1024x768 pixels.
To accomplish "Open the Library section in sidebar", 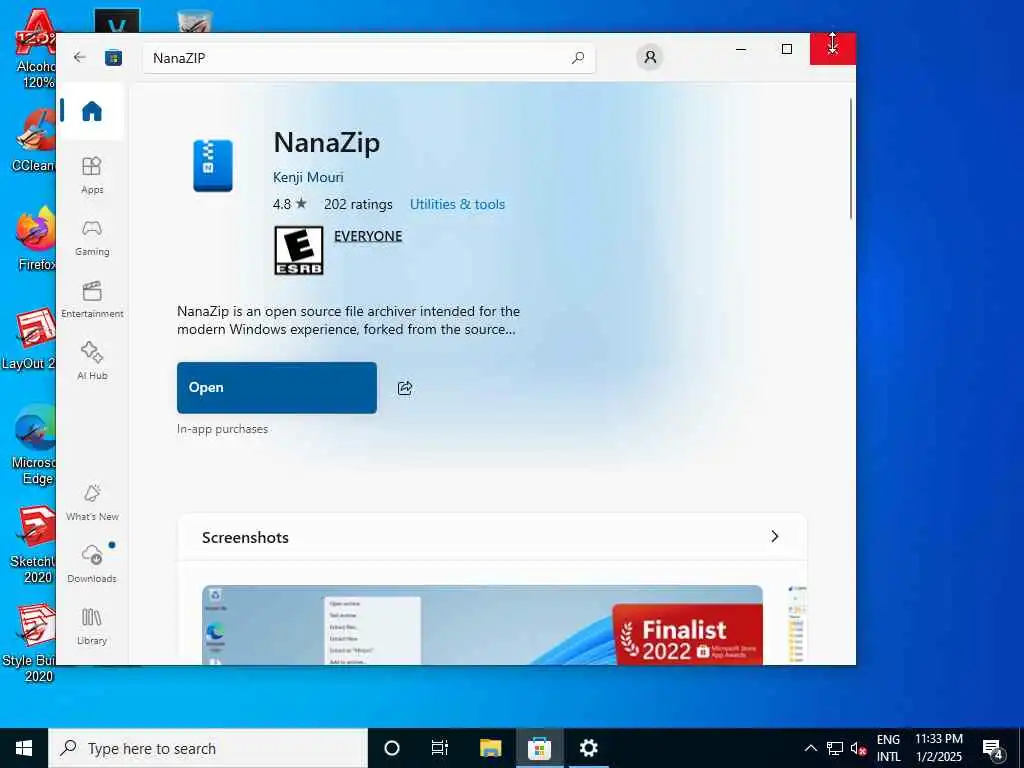I will click(x=92, y=626).
